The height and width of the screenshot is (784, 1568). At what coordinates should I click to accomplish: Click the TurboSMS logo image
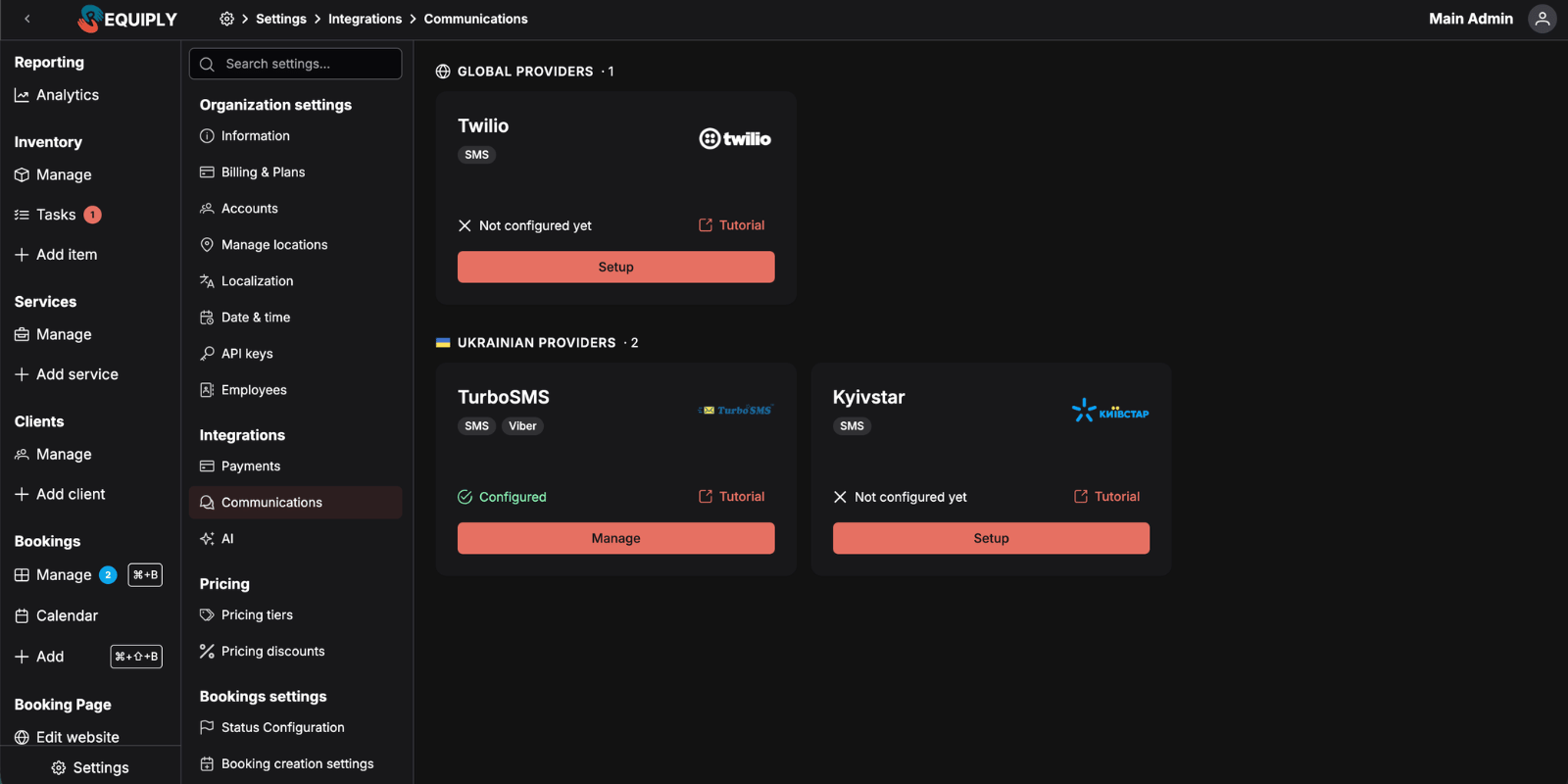[x=735, y=411]
